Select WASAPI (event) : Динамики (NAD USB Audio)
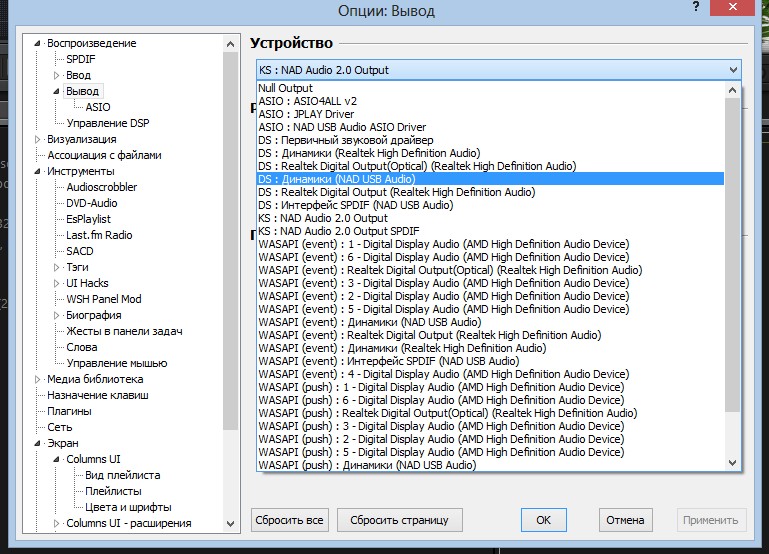The height and width of the screenshot is (554, 769). [490, 322]
